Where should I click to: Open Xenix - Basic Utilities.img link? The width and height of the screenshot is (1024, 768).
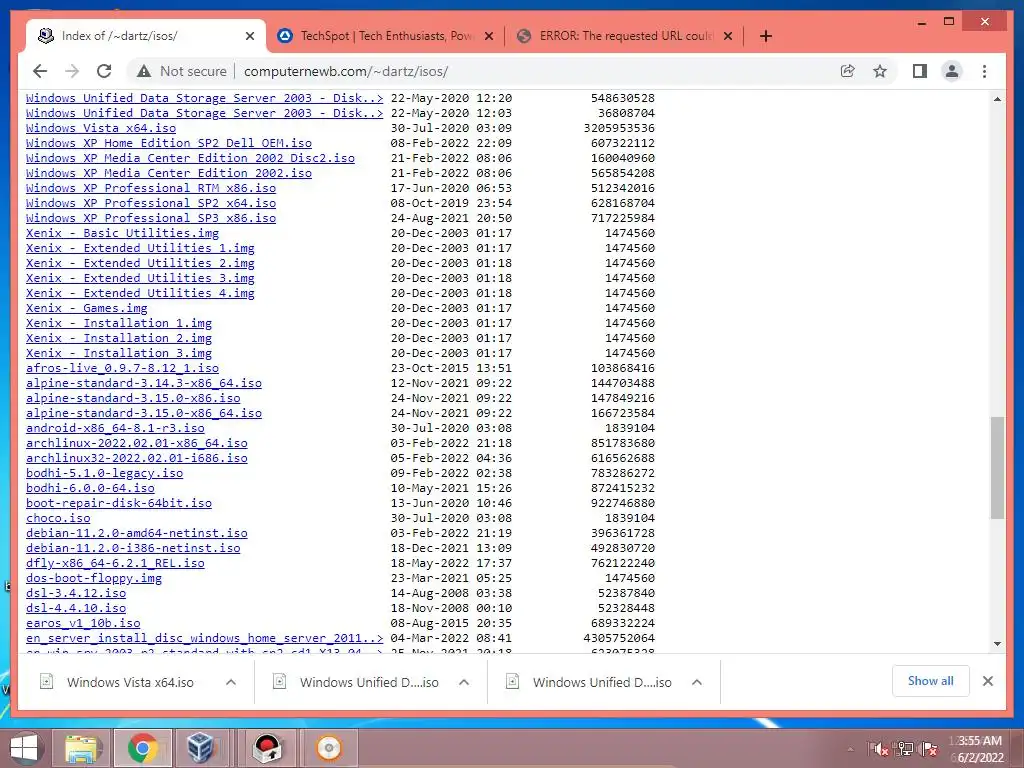click(122, 233)
